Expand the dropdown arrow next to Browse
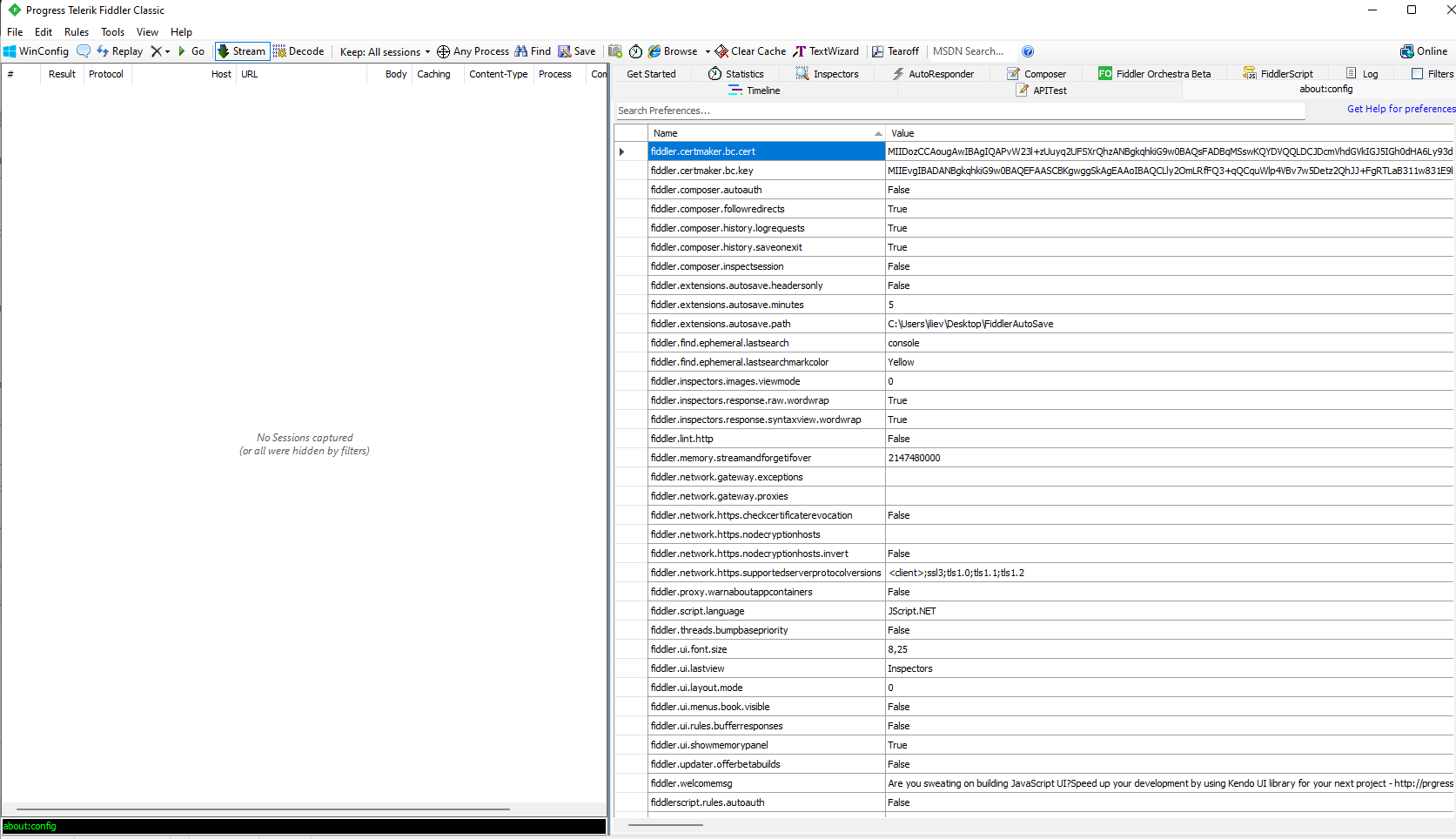1456x839 pixels. pyautogui.click(x=708, y=51)
